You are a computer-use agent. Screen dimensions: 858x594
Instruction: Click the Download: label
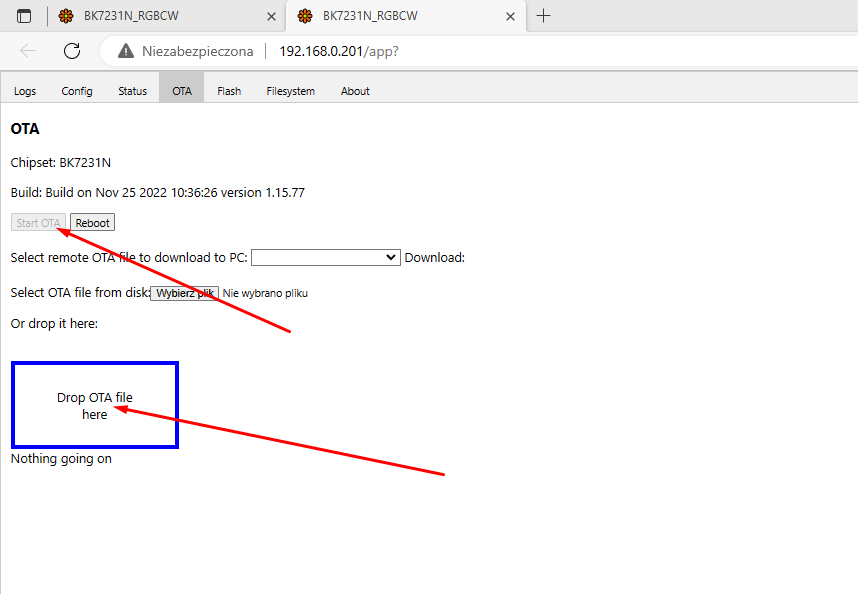434,258
